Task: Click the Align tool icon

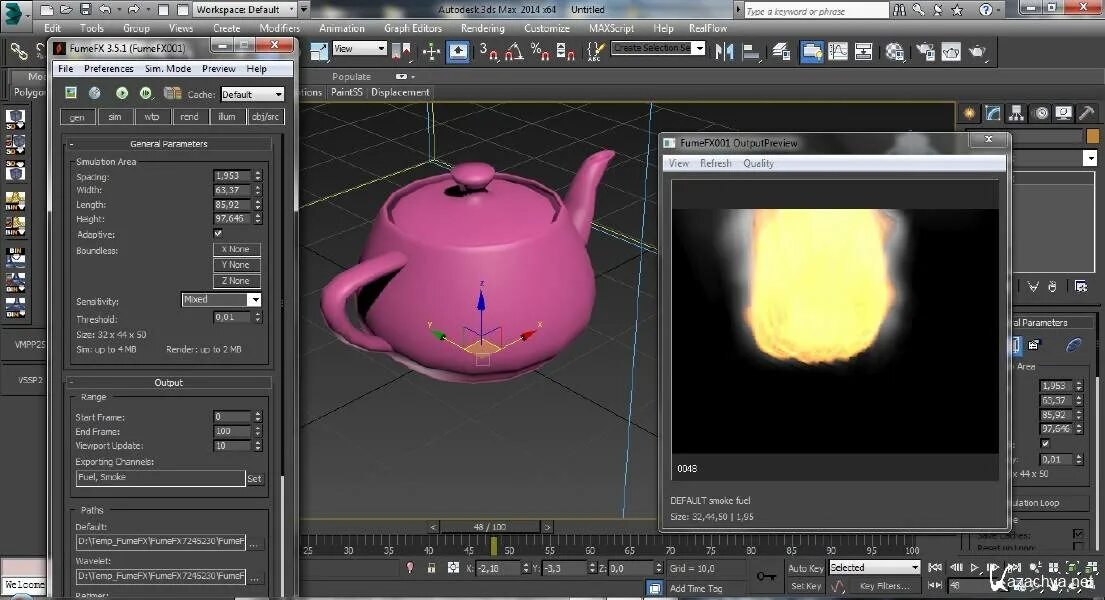Action: tap(751, 51)
